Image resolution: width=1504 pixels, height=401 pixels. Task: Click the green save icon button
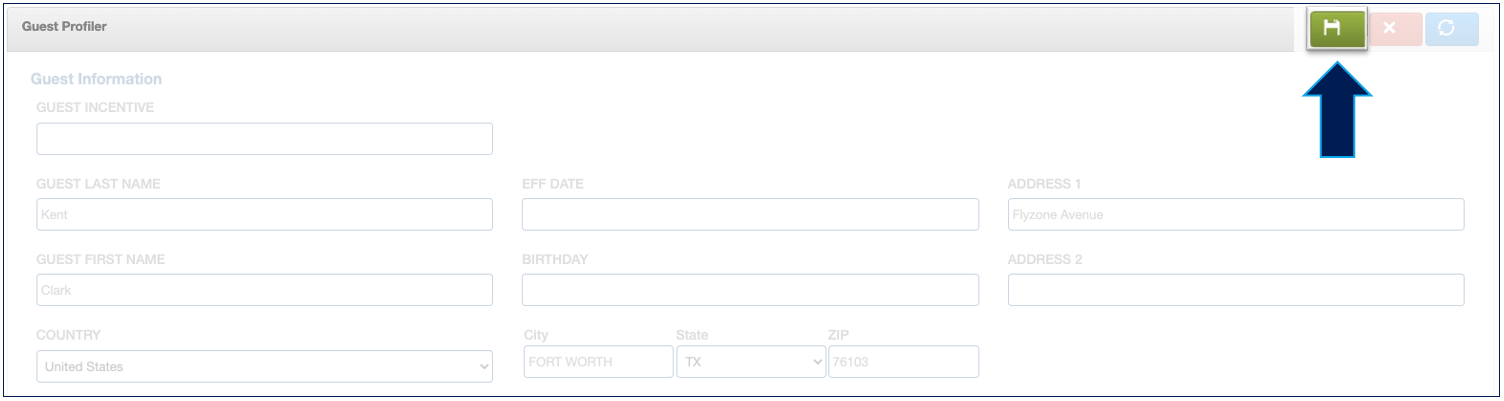click(x=1337, y=28)
